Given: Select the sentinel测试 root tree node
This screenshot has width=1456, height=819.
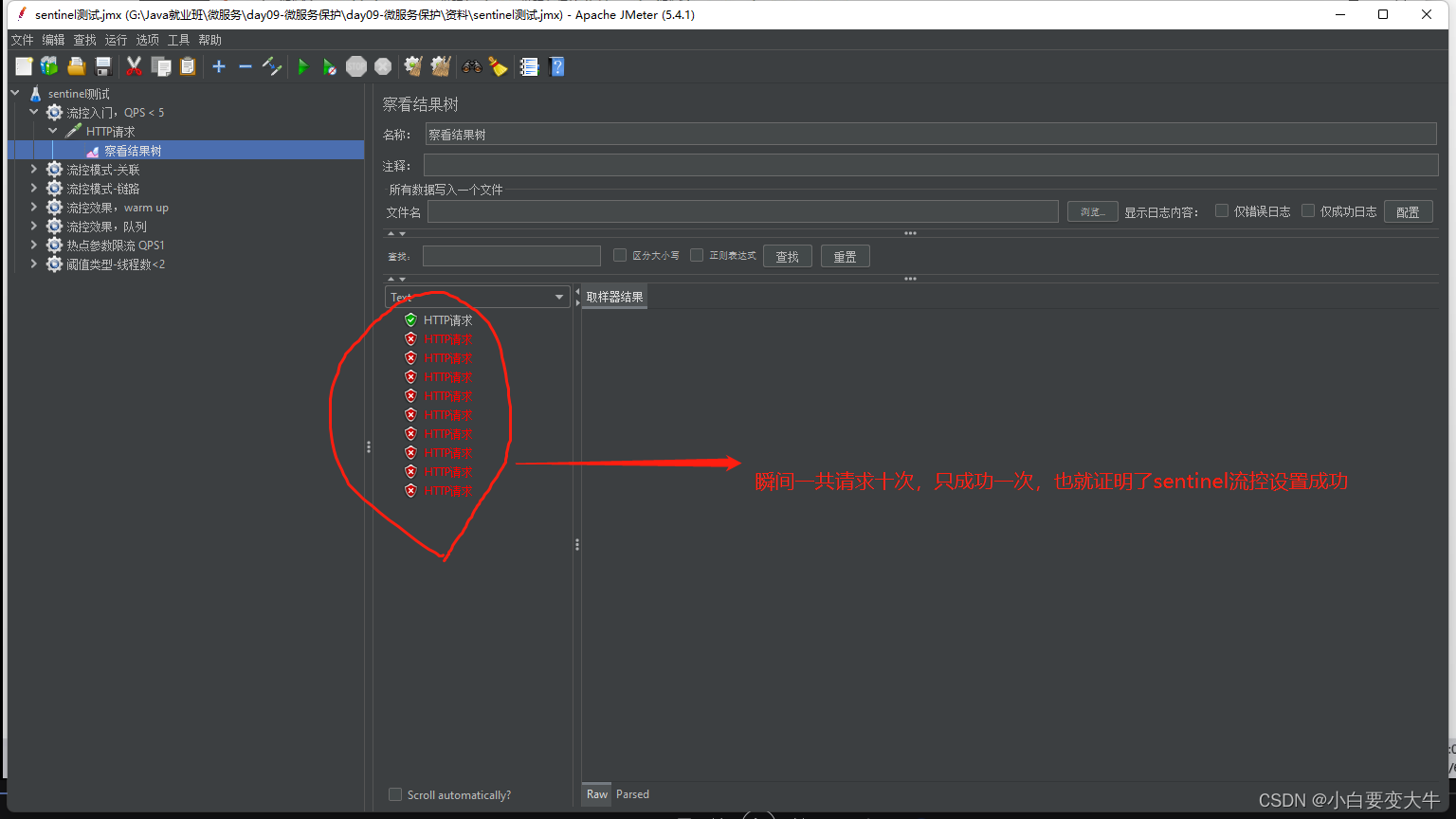Looking at the screenshot, I should tap(79, 94).
